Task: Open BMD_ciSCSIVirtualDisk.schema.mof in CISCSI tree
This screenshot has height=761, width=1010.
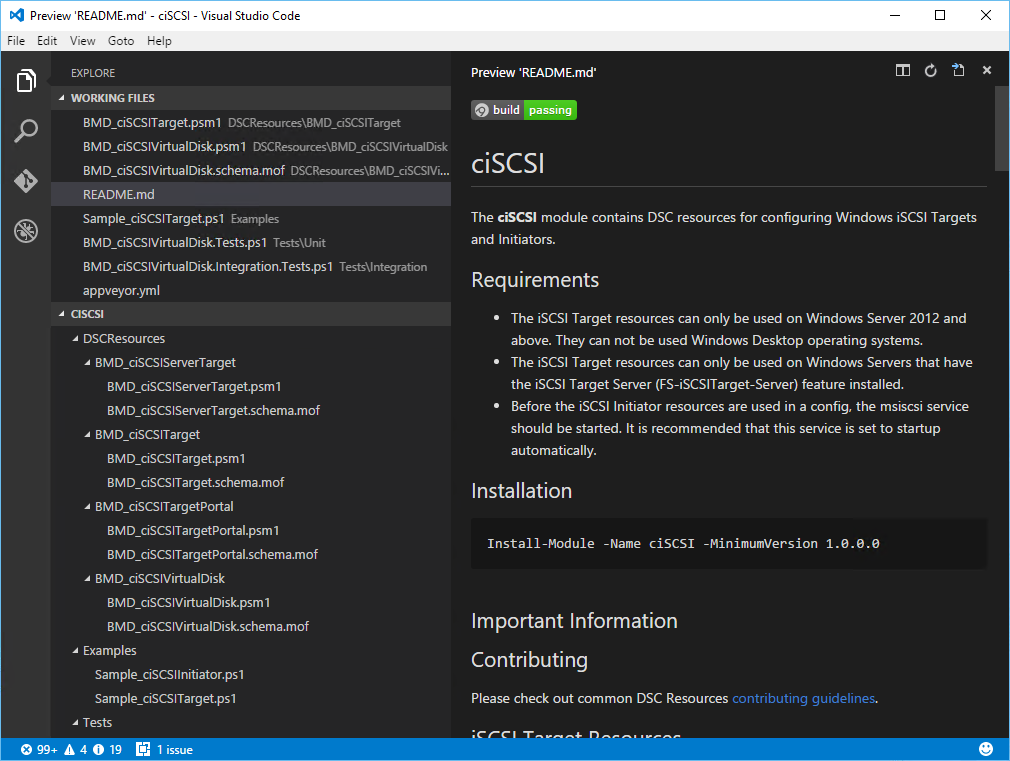Action: pyautogui.click(x=251, y=626)
